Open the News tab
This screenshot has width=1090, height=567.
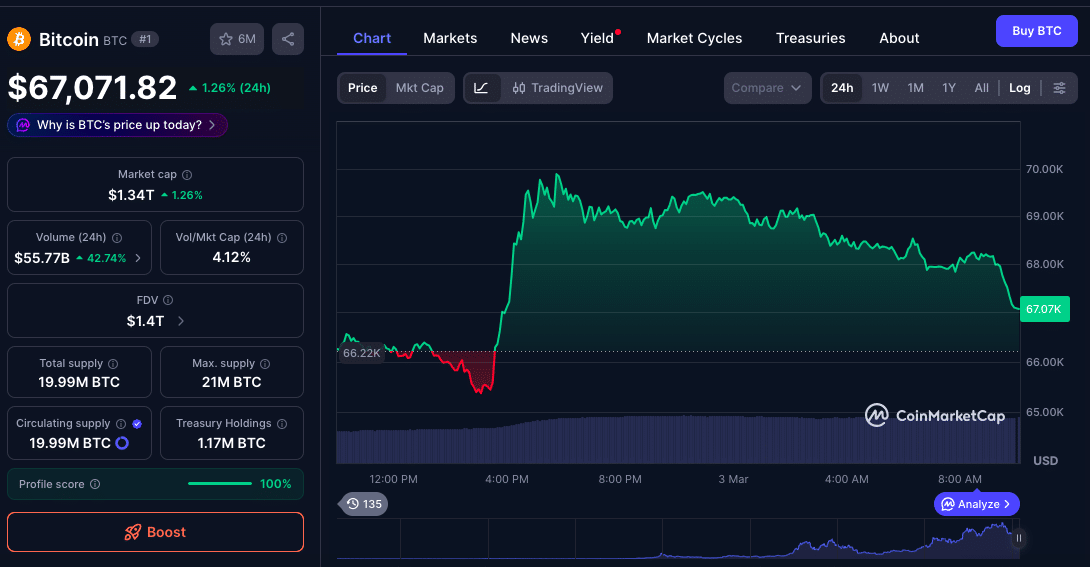(x=529, y=38)
